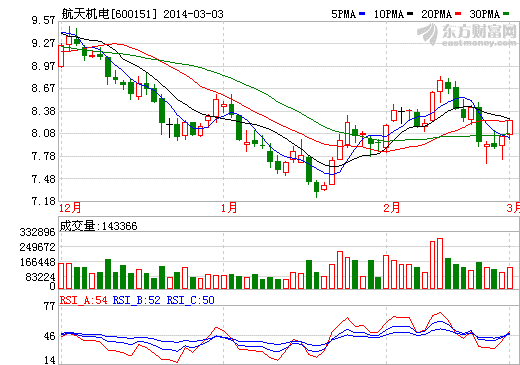The image size is (520, 365).
Task: Click the 77 RSI axis label
Action: click(x=49, y=306)
